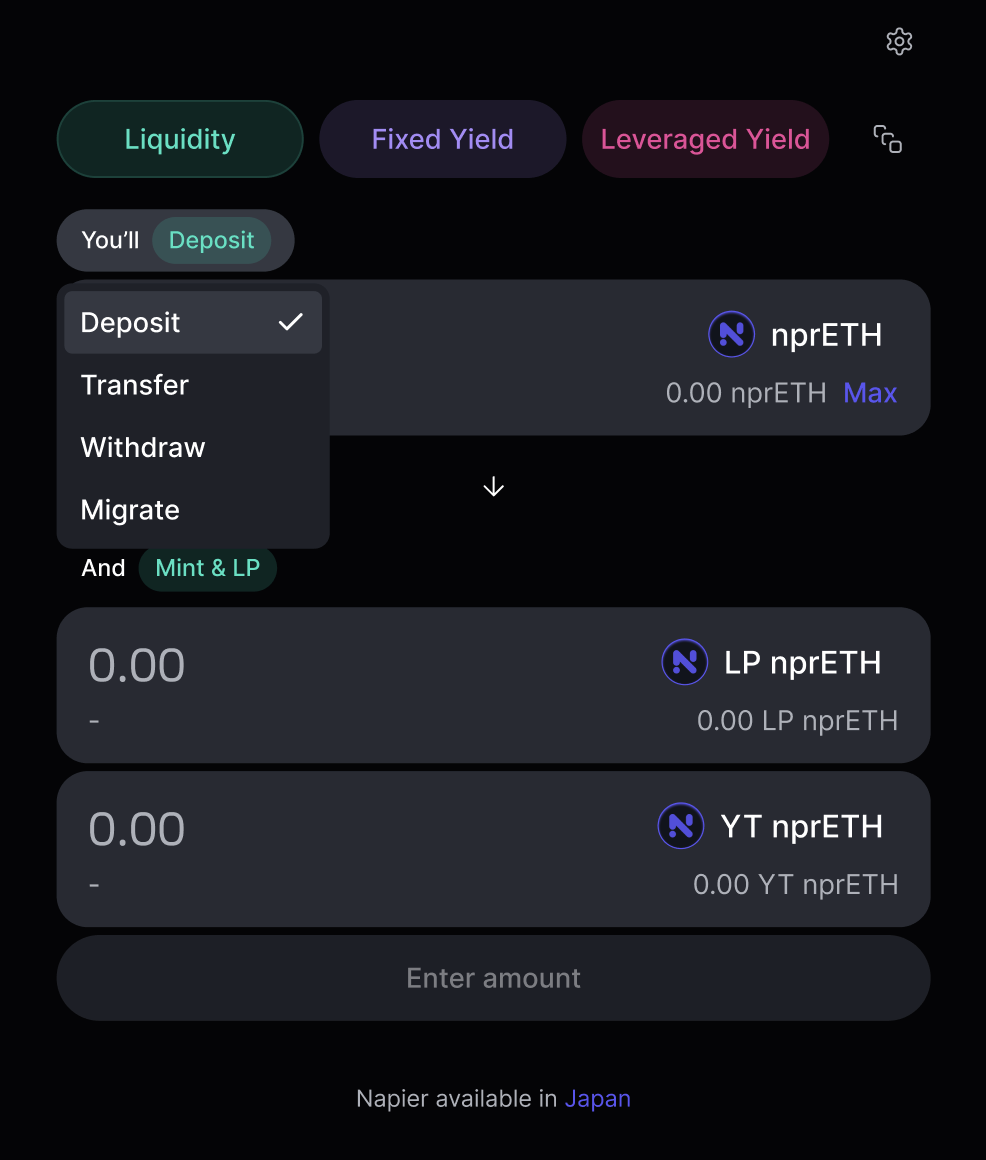Image resolution: width=986 pixels, height=1160 pixels.
Task: Switch to the Liquidity tab
Action: pyautogui.click(x=180, y=139)
